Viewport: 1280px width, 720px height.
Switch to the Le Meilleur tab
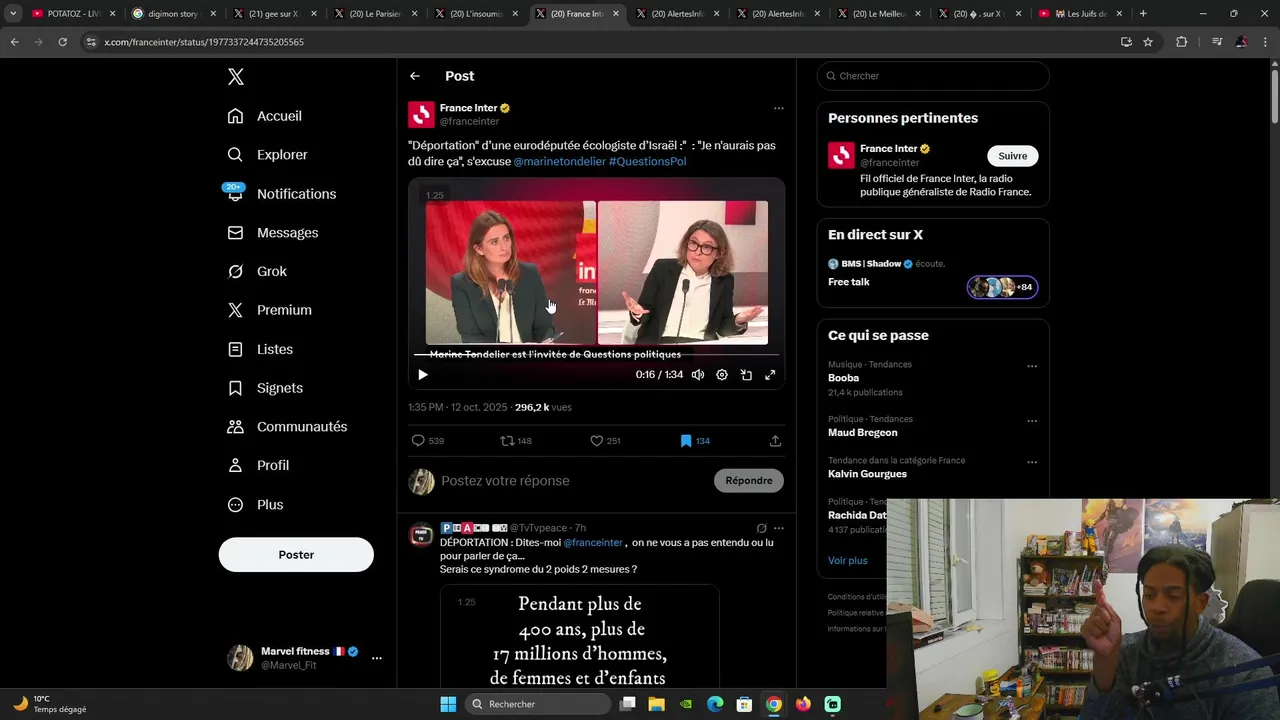pyautogui.click(x=879, y=14)
